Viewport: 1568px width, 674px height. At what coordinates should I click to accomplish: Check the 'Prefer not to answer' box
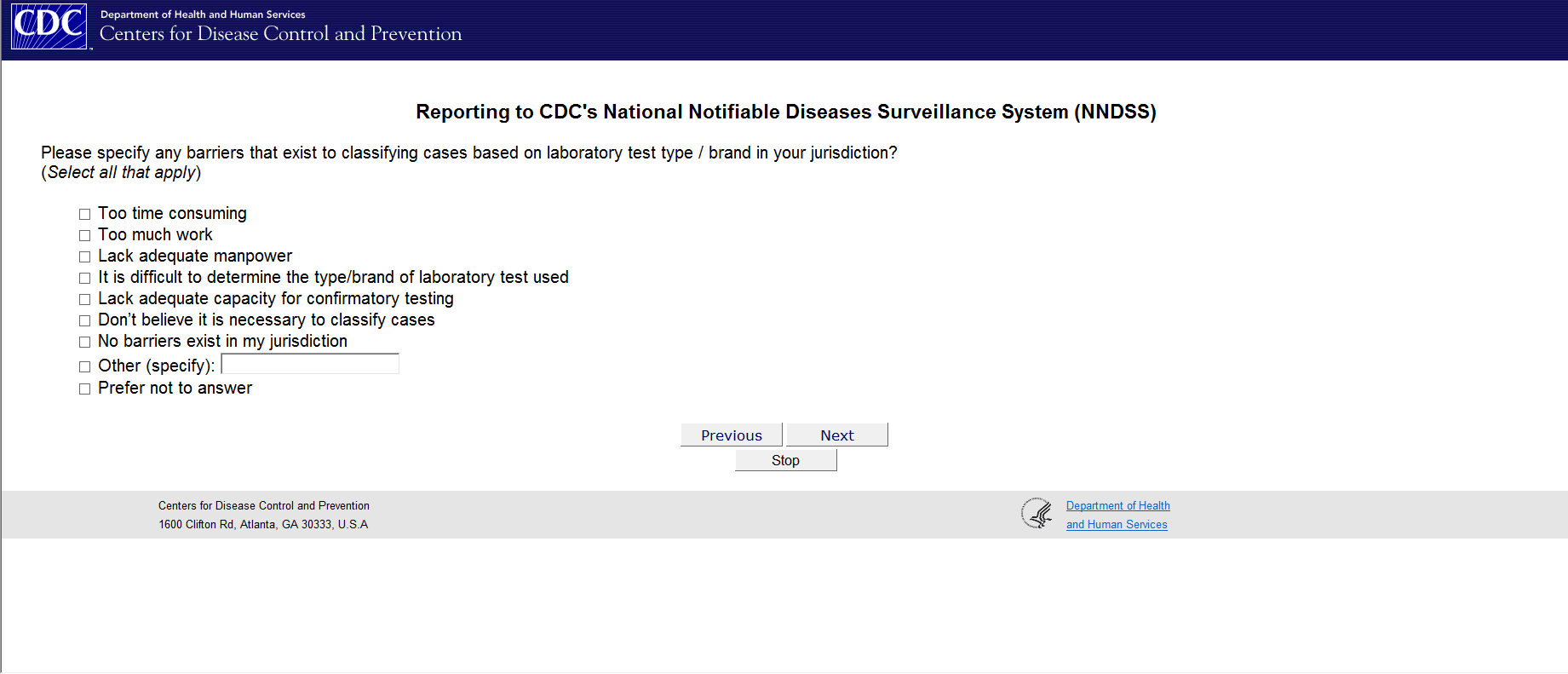pos(84,389)
